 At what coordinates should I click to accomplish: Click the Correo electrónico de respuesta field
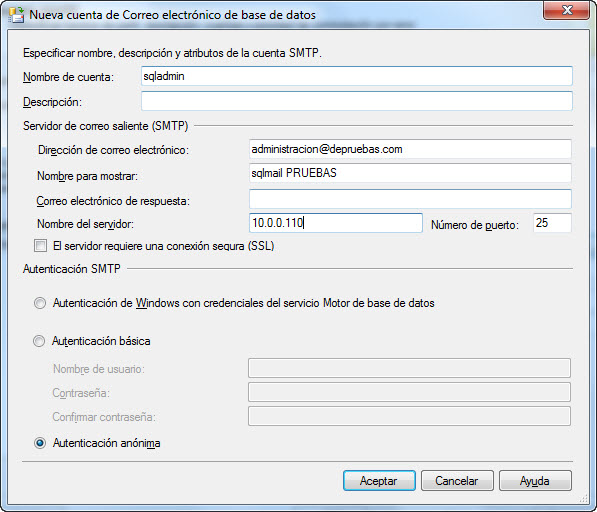pos(410,199)
